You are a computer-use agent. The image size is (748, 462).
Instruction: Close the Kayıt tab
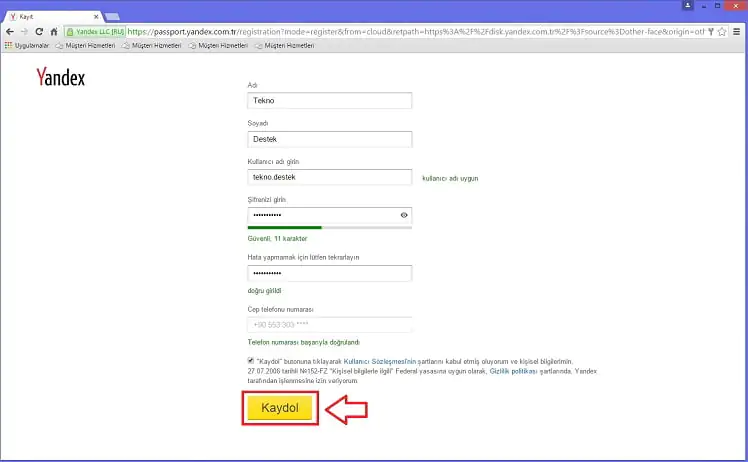click(96, 17)
